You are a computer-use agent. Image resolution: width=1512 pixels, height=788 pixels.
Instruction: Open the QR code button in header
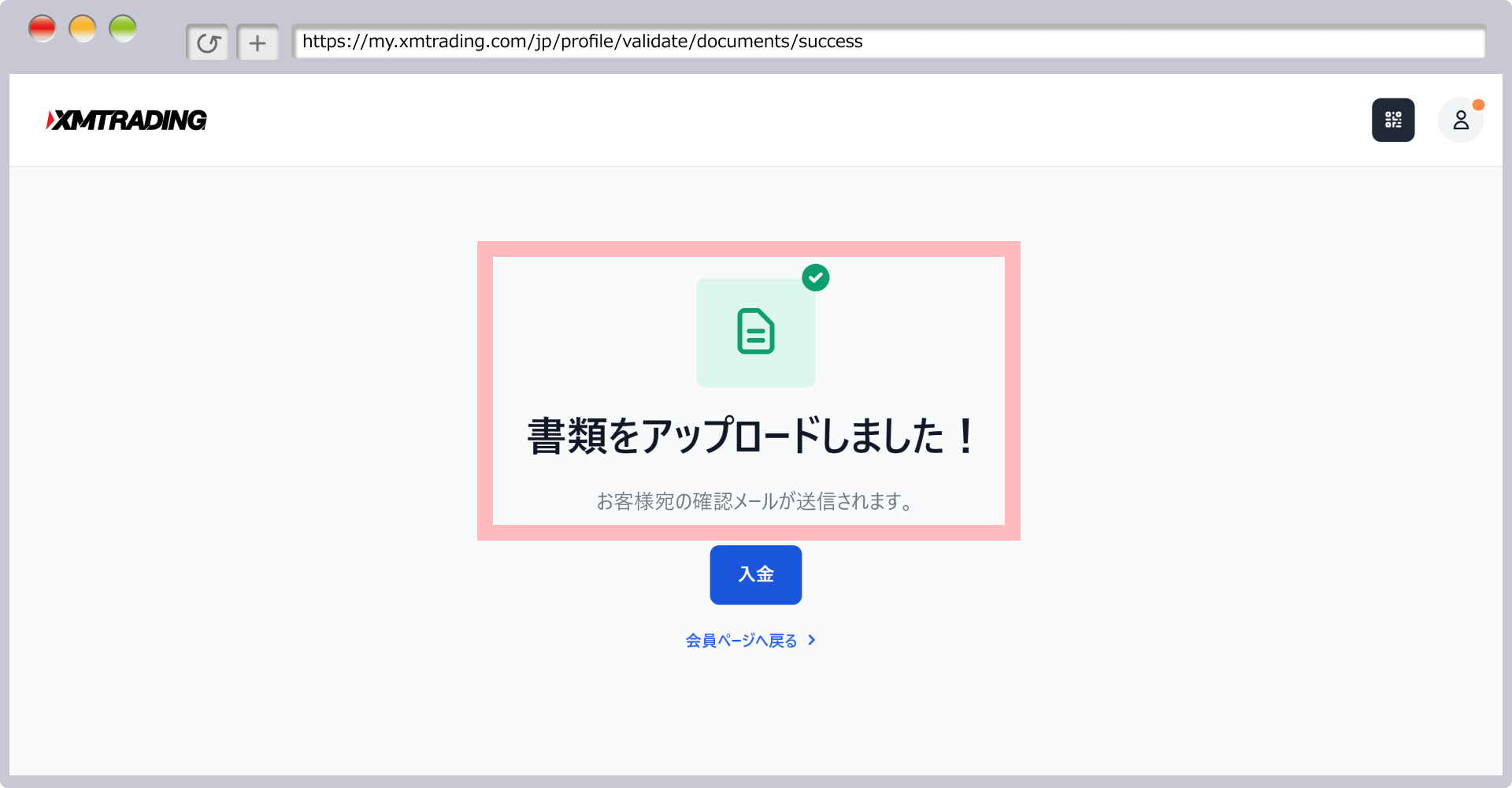click(1393, 120)
